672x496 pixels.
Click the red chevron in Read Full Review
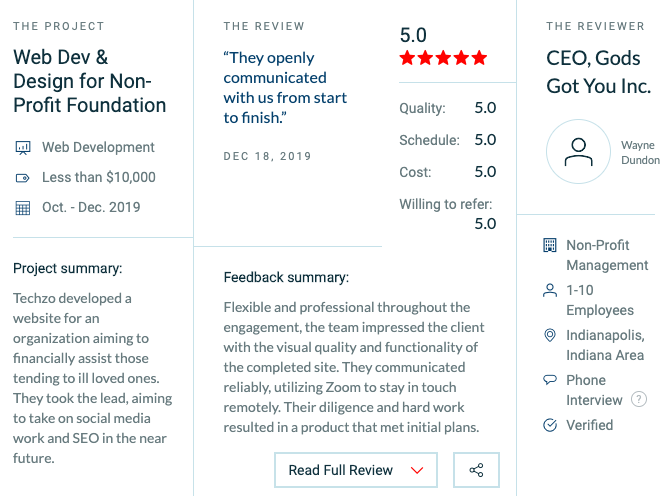pyautogui.click(x=417, y=470)
